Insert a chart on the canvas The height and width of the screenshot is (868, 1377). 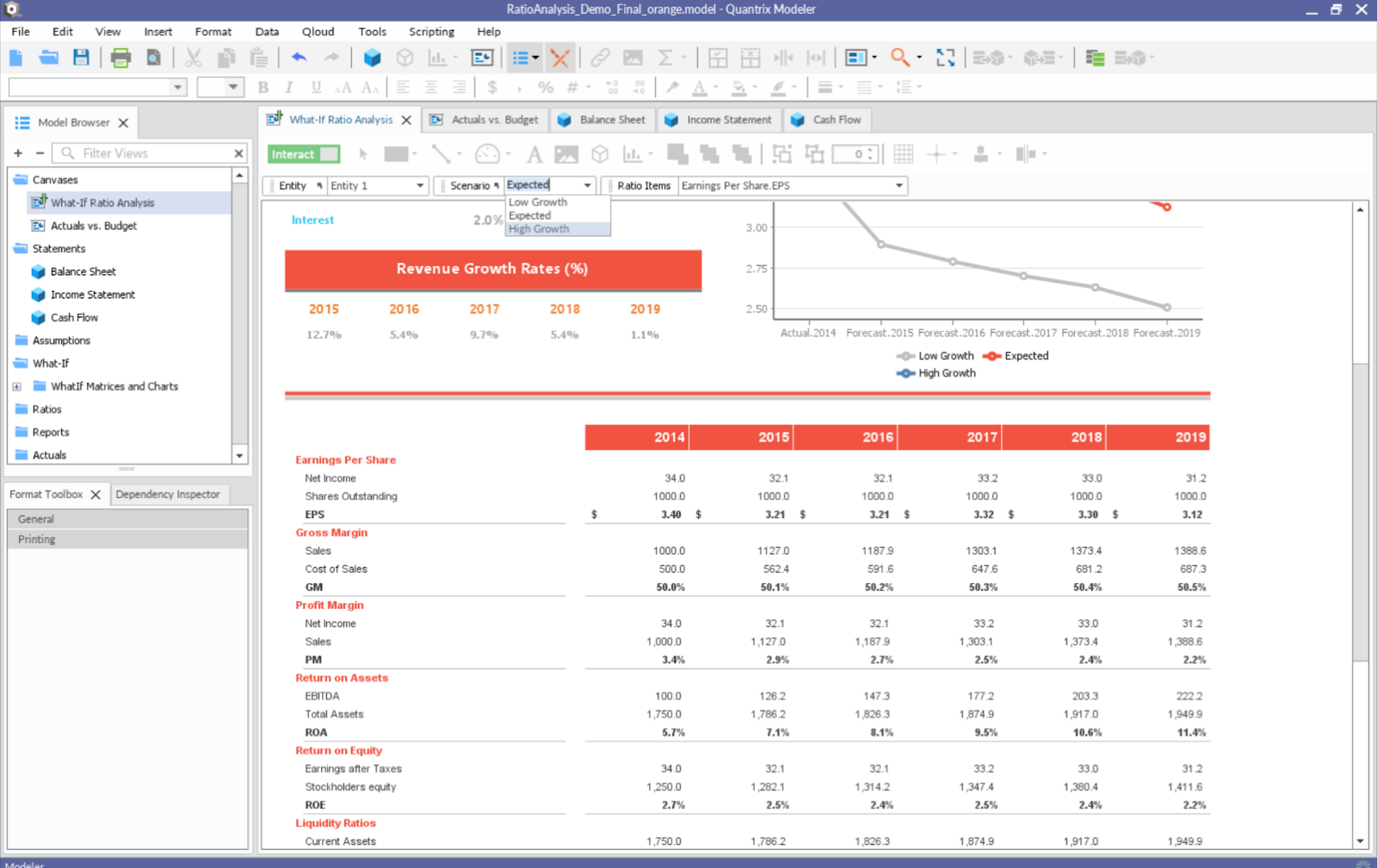633,154
